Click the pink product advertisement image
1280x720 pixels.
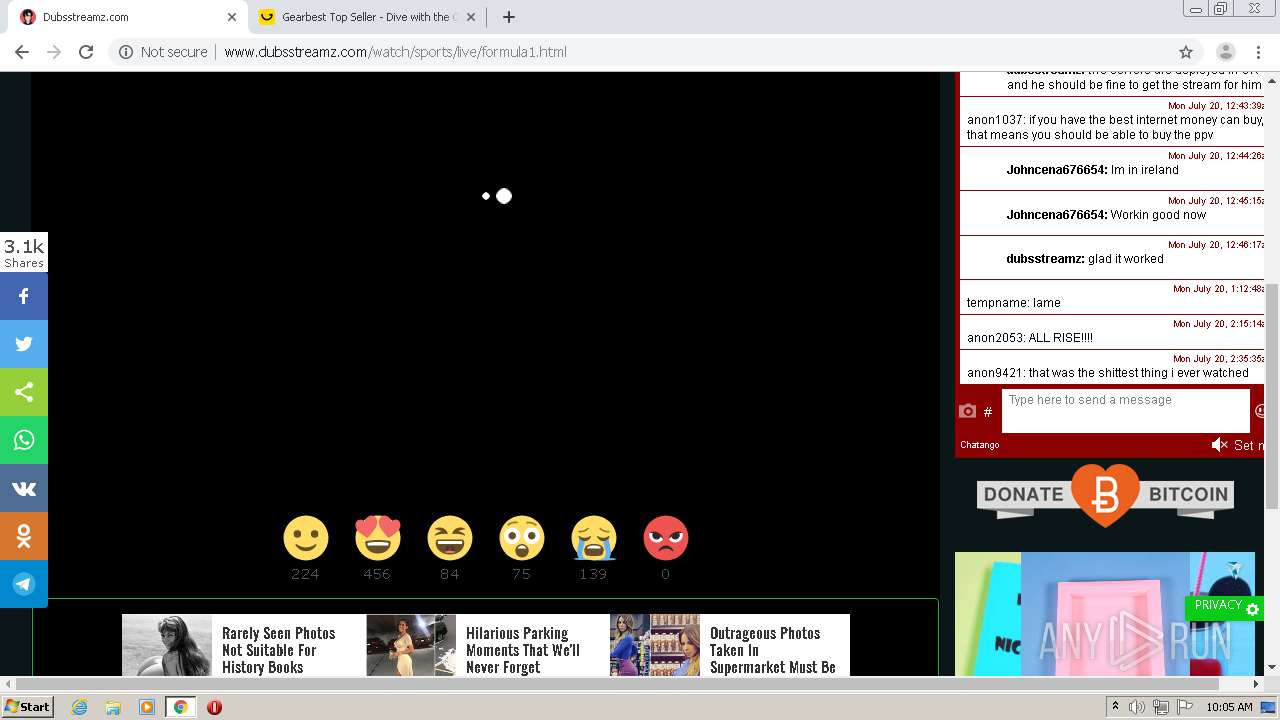coord(1105,614)
